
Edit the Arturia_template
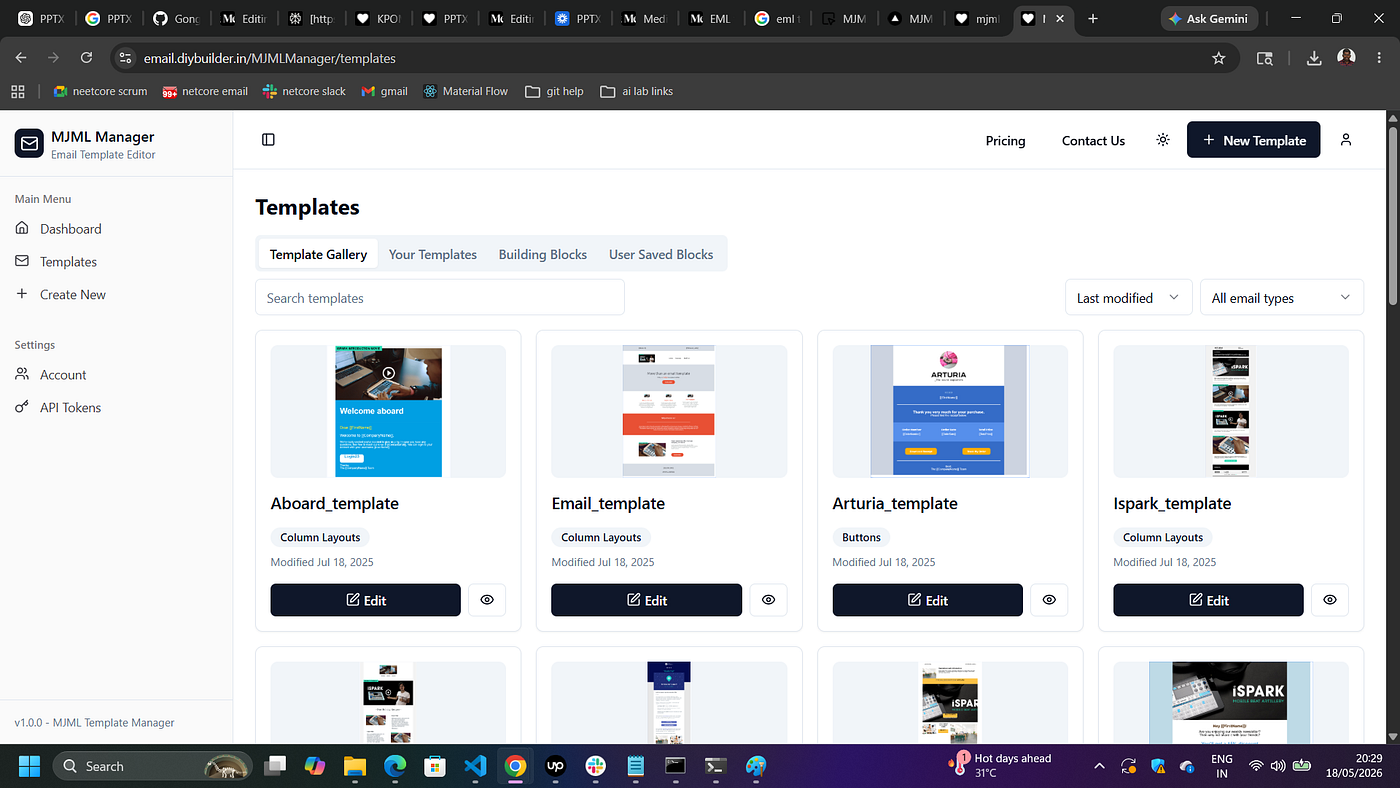pyautogui.click(x=928, y=600)
